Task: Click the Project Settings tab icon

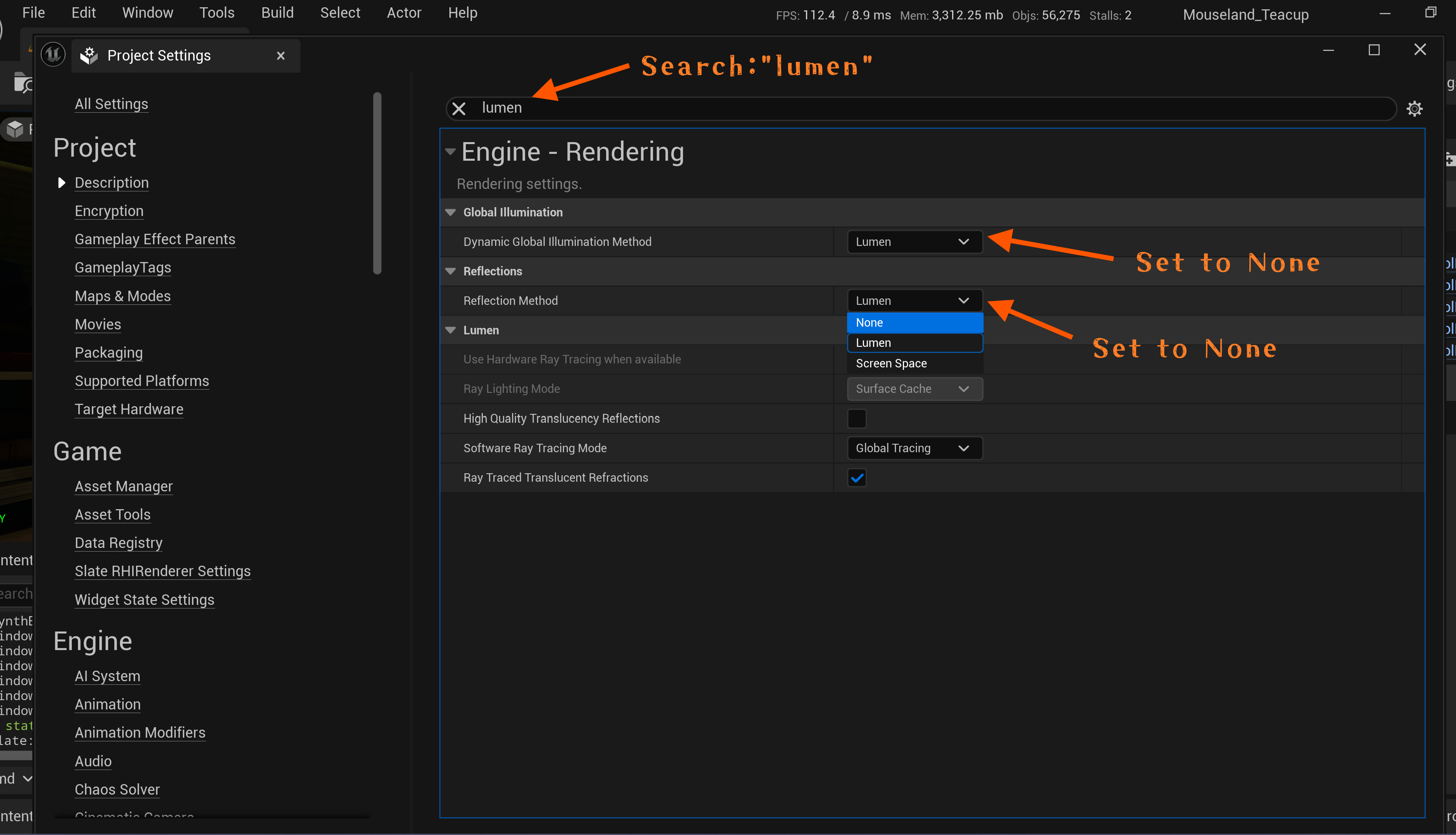Action: [x=89, y=56]
